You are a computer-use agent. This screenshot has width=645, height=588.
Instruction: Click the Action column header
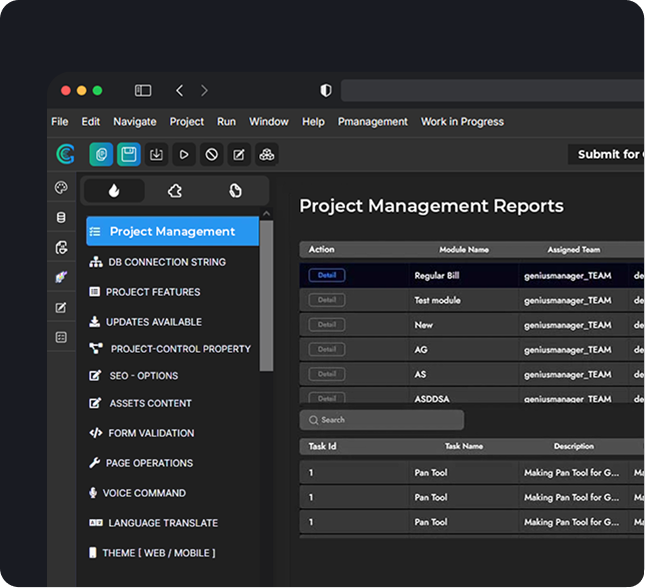(322, 250)
